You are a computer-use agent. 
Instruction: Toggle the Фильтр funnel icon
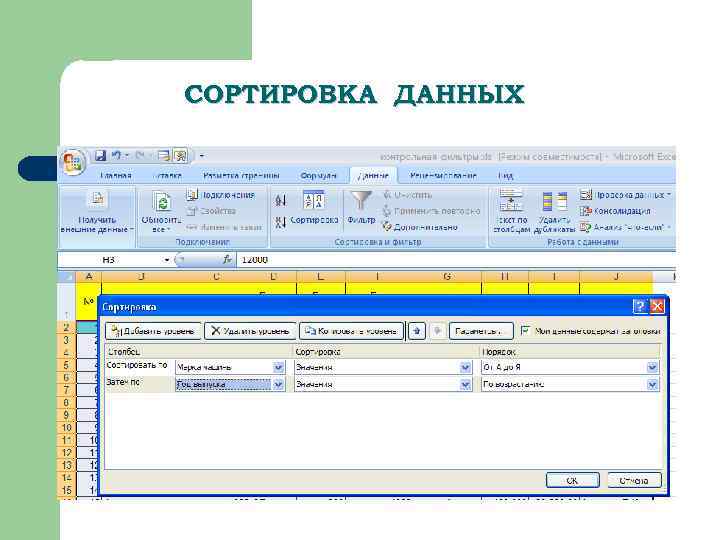pos(361,202)
